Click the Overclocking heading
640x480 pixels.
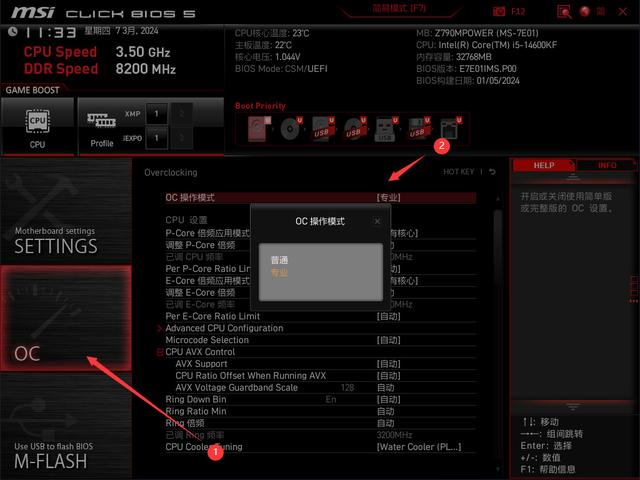tap(171, 172)
